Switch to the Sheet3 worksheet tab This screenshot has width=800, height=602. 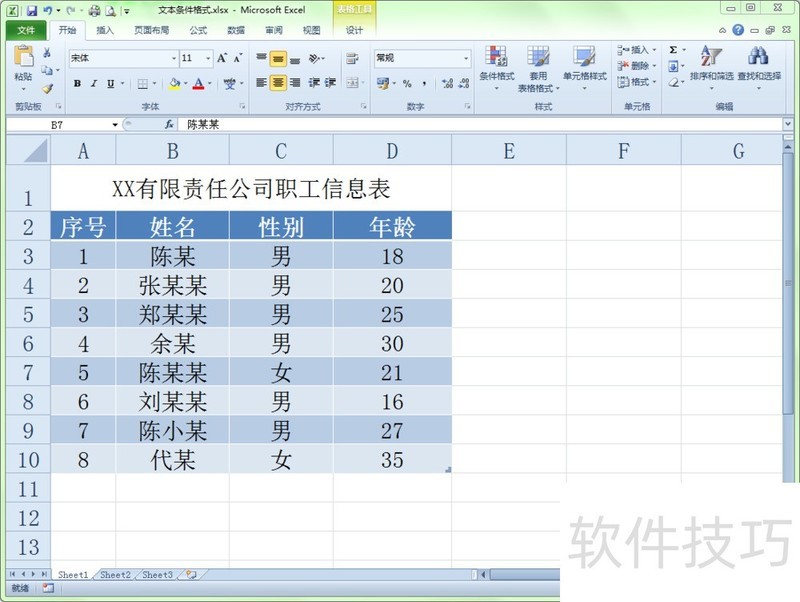(157, 574)
